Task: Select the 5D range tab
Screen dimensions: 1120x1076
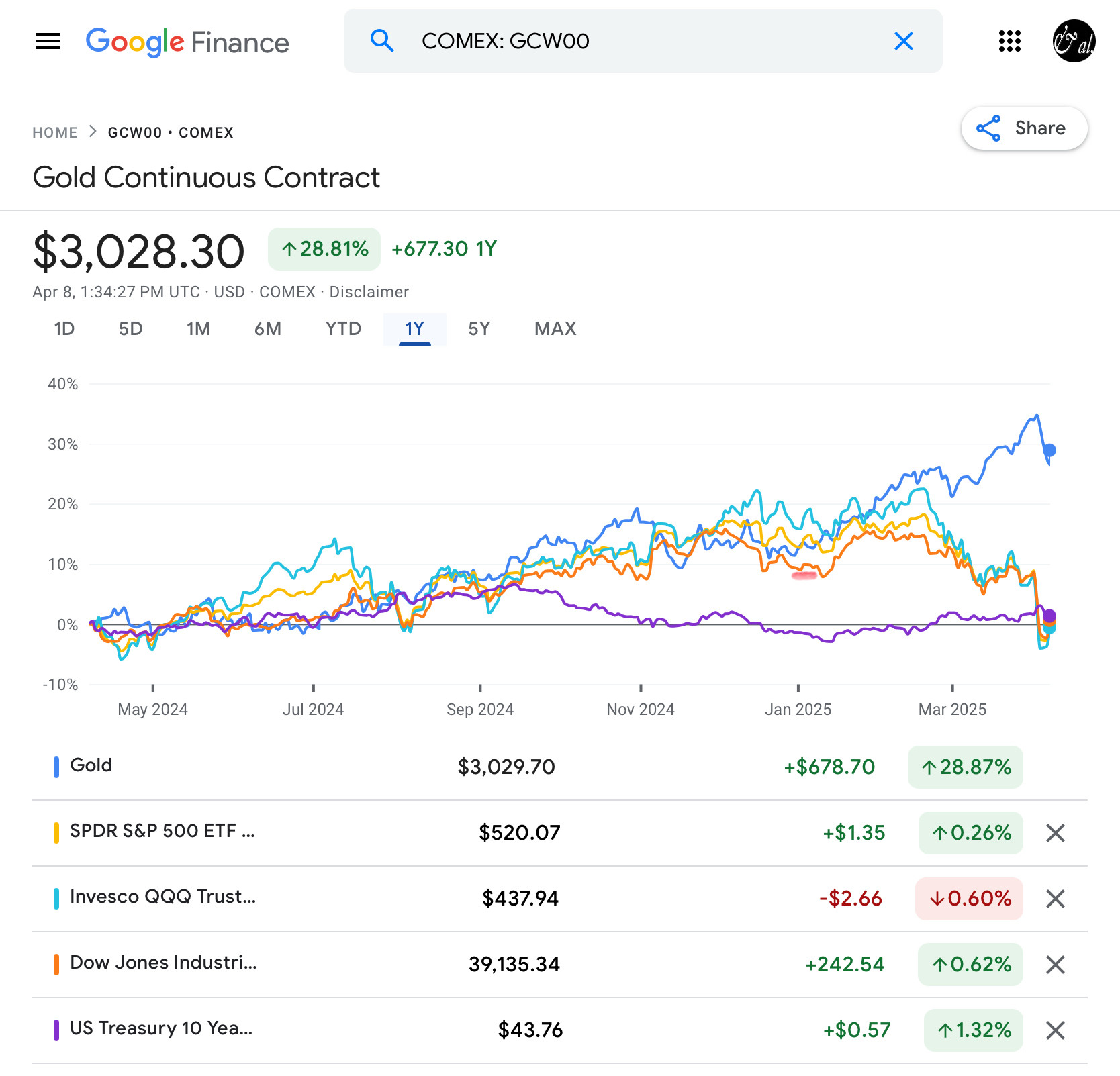Action: pos(131,329)
